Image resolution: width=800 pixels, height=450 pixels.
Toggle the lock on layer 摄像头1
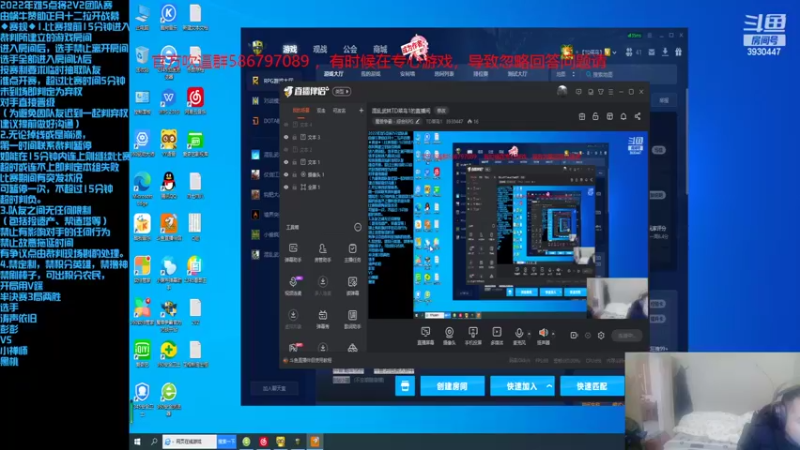pos(294,174)
